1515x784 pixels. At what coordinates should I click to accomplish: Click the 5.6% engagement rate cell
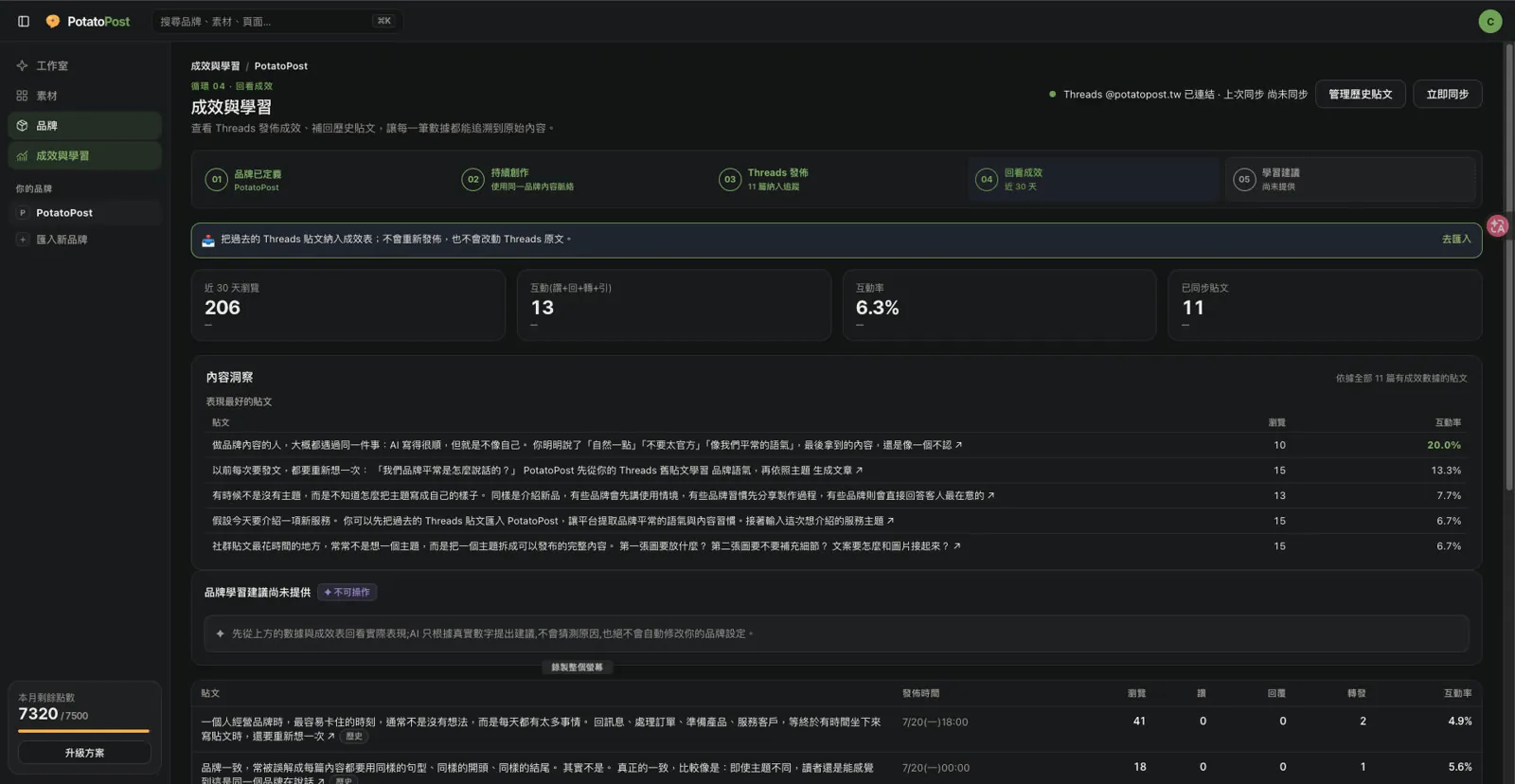pos(1459,767)
